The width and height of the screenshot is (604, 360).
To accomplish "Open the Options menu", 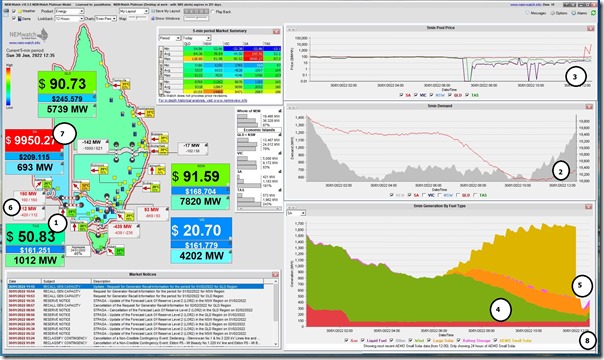I will [x=559, y=13].
